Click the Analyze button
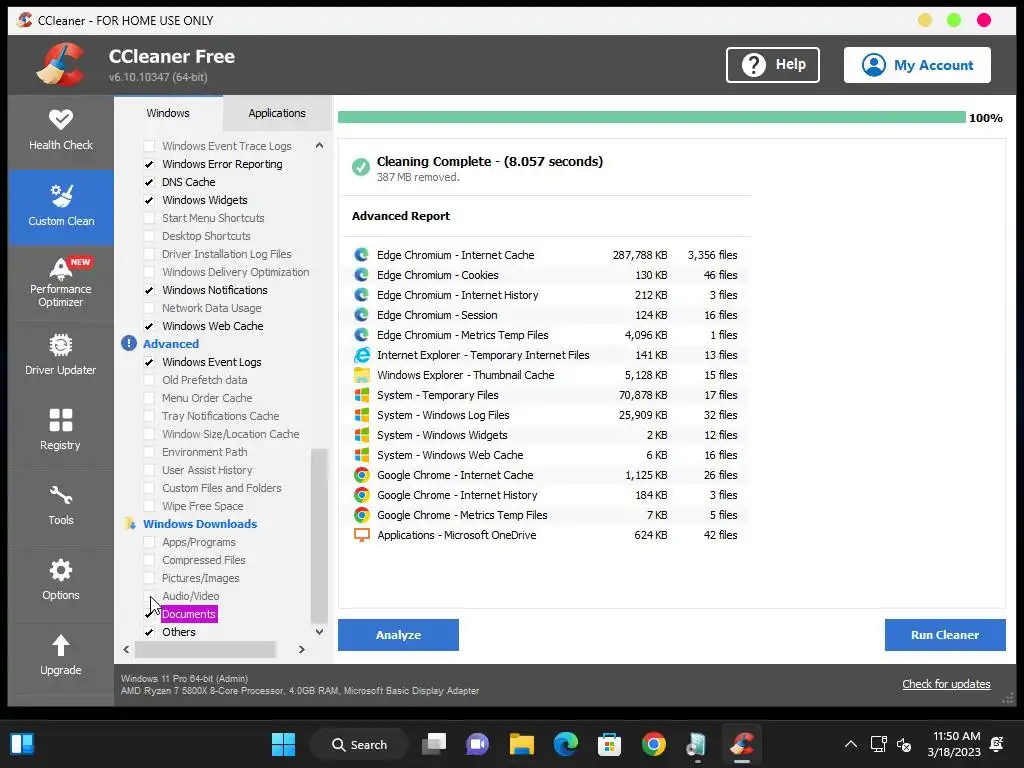 [x=398, y=635]
